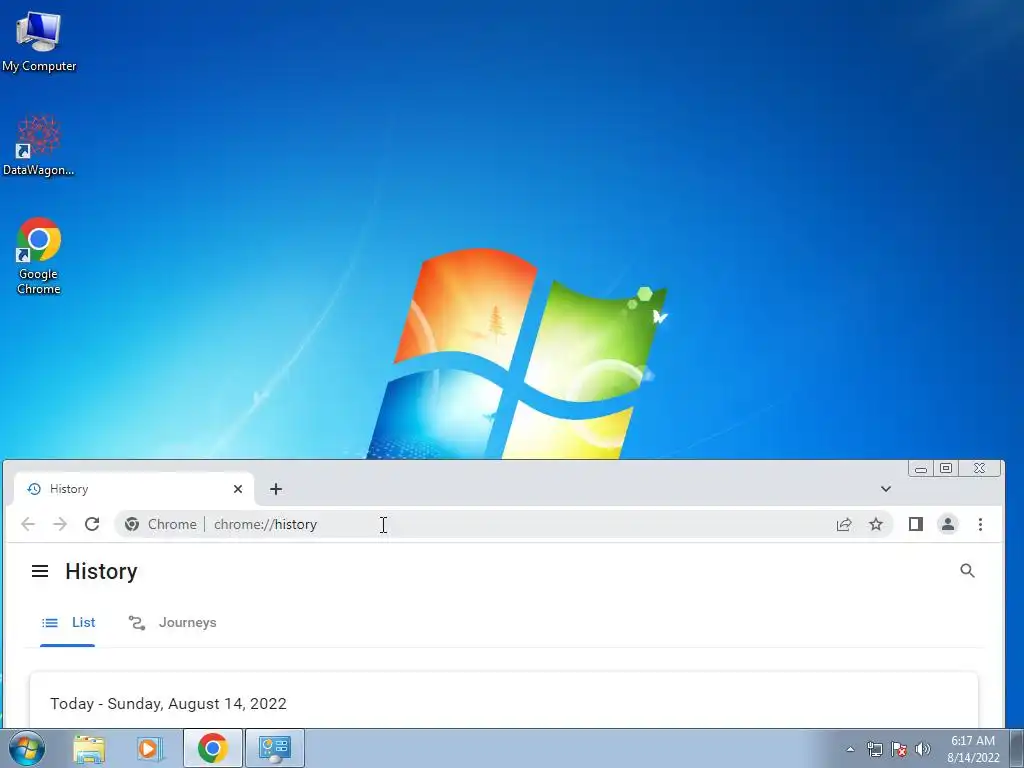
Task: Click the Chrome site info icon
Action: click(132, 524)
